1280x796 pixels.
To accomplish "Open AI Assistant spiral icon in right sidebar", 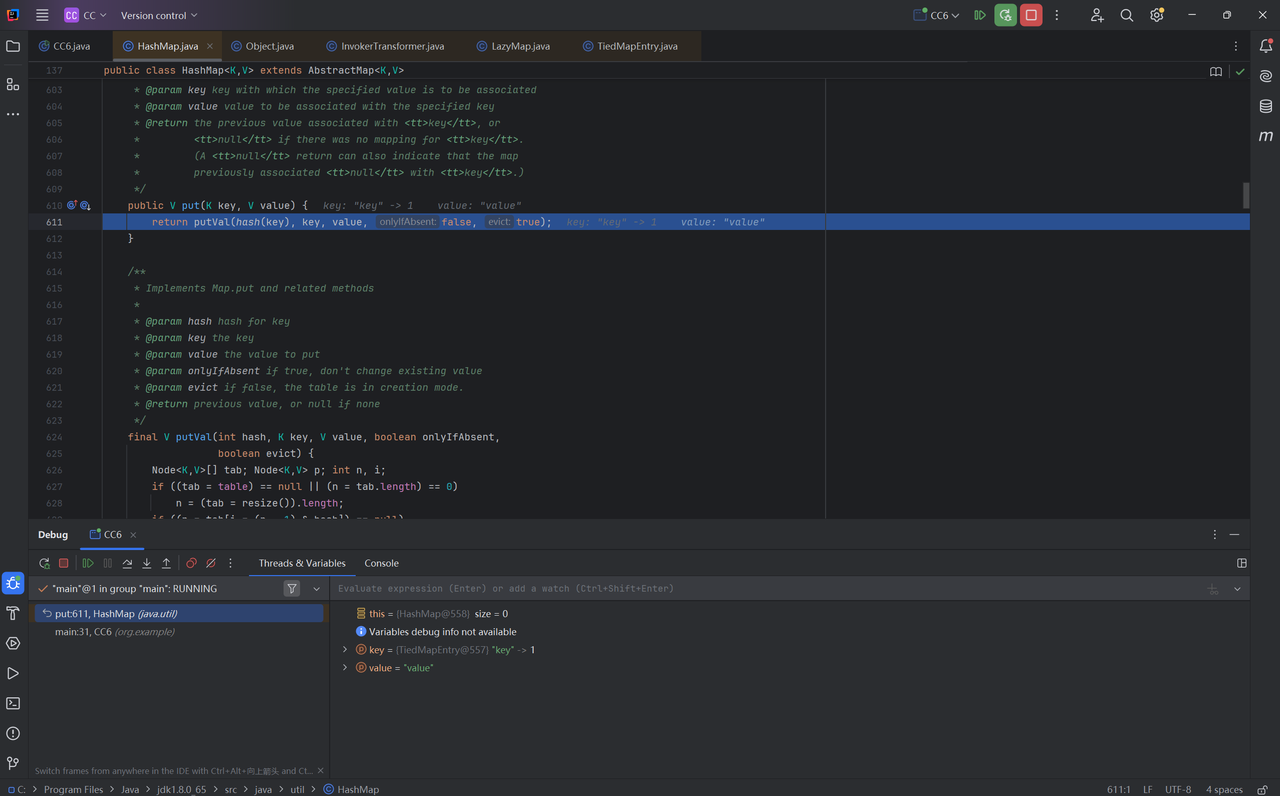I will [1266, 76].
